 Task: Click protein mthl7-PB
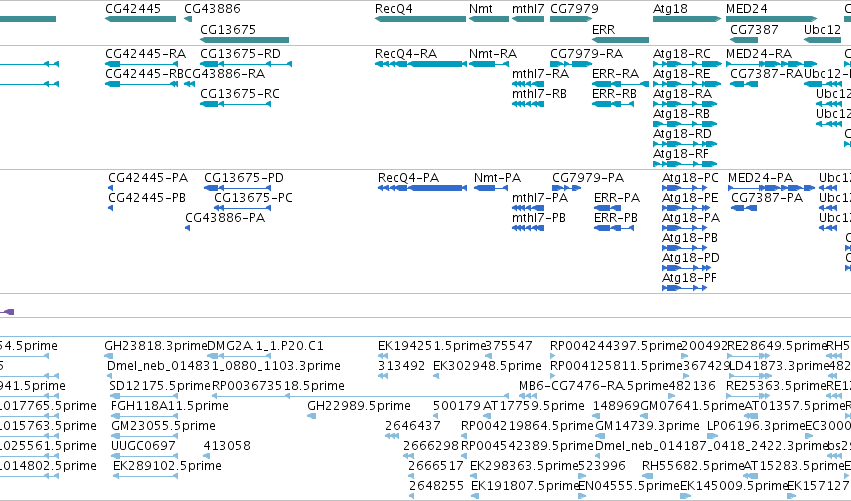click(x=528, y=228)
